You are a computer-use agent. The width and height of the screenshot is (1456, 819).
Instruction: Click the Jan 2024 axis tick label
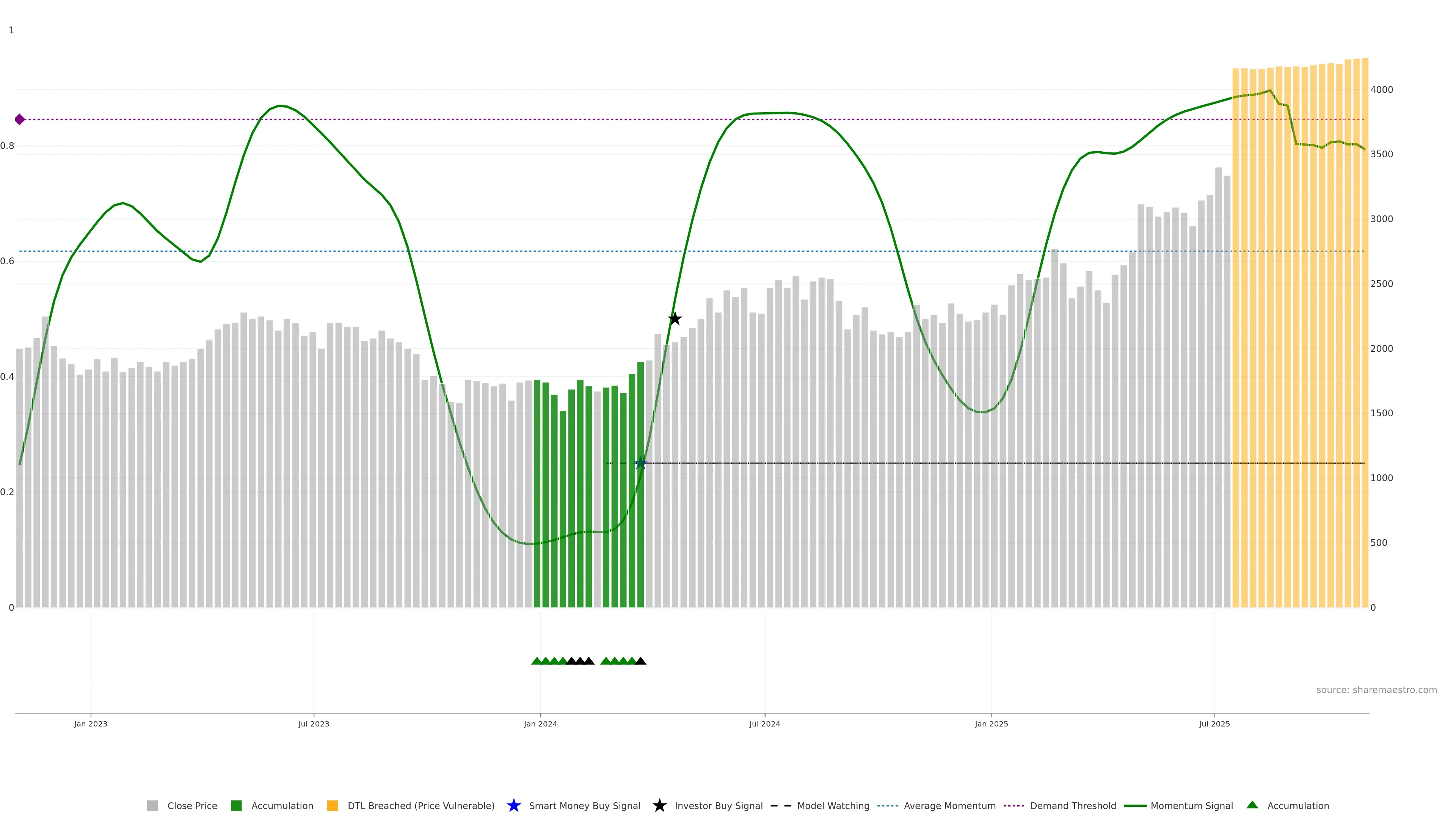coord(540,723)
